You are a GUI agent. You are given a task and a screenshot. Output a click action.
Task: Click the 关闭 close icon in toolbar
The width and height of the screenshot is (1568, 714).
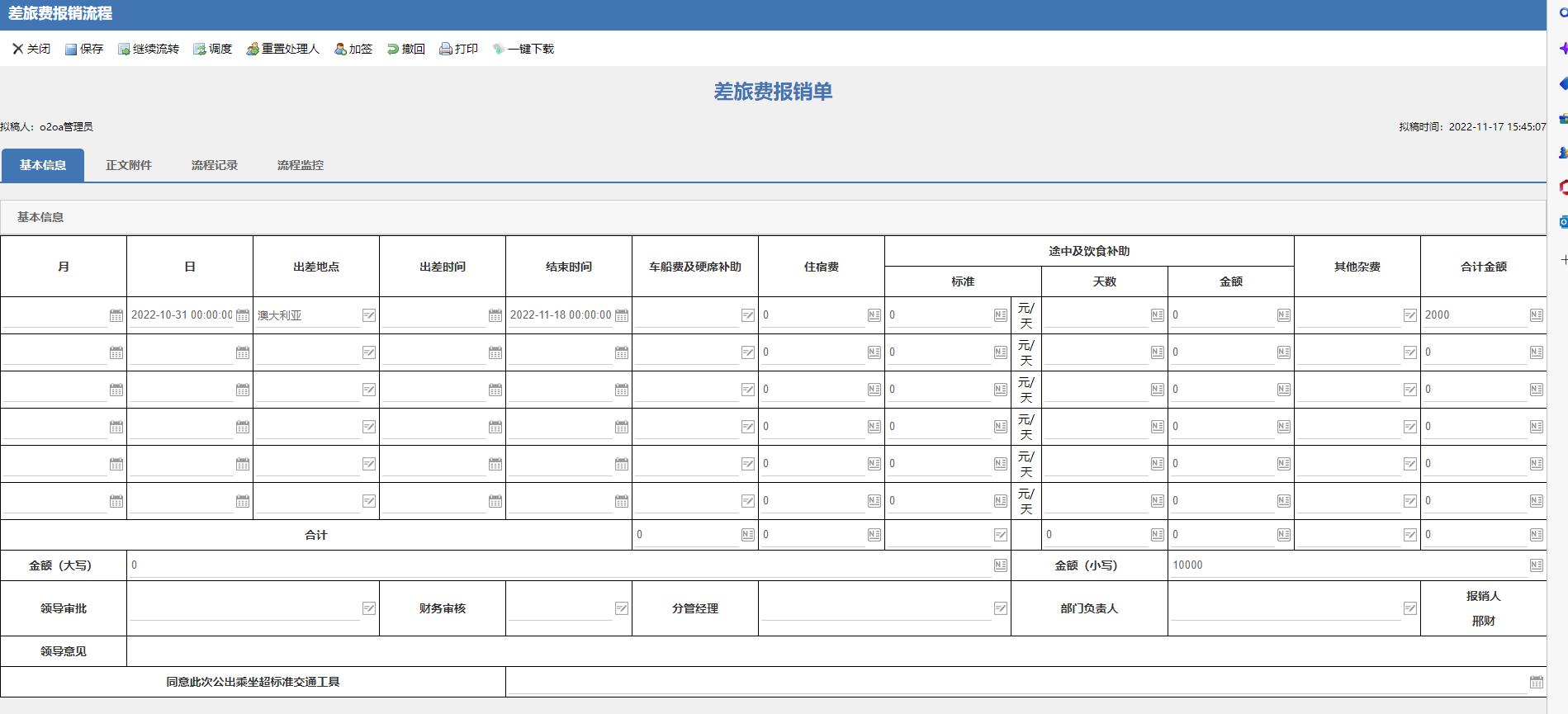pos(17,49)
